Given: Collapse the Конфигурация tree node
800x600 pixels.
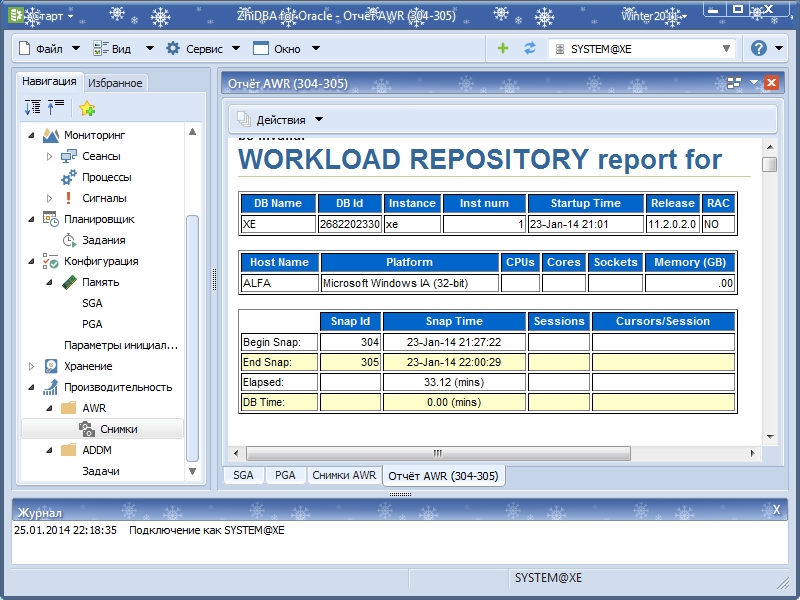Looking at the screenshot, I should [32, 261].
